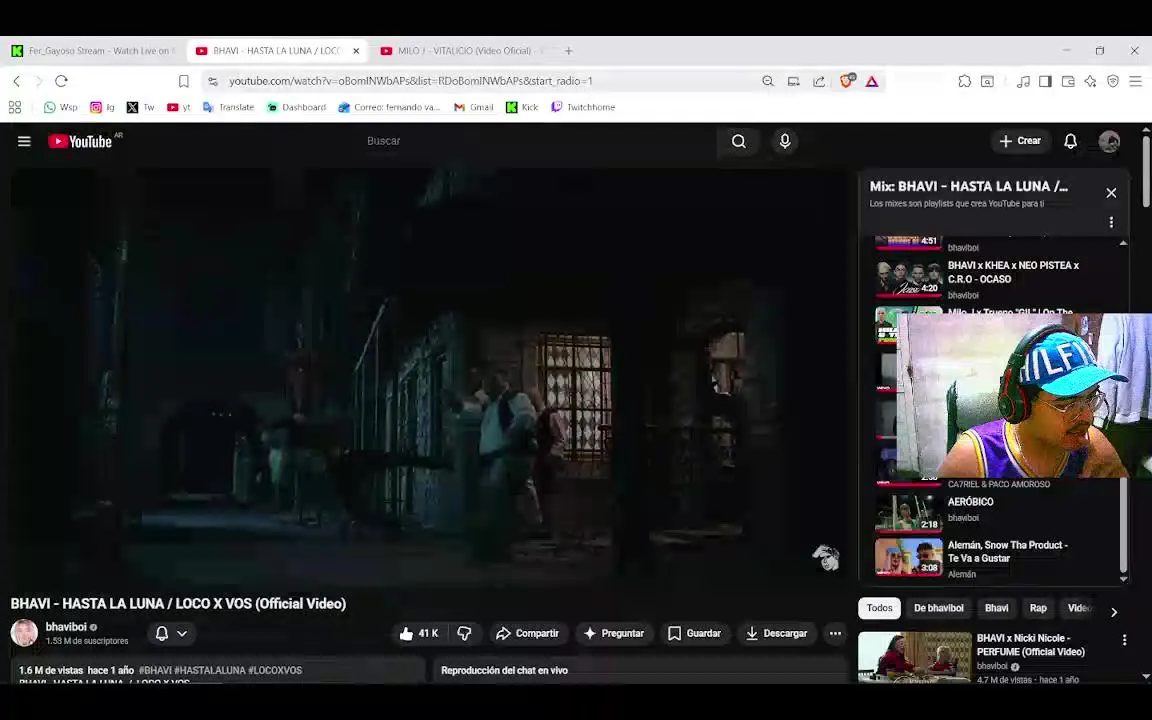This screenshot has height=720, width=1152.
Task: Open the Brave Shields lion icon
Action: click(846, 81)
